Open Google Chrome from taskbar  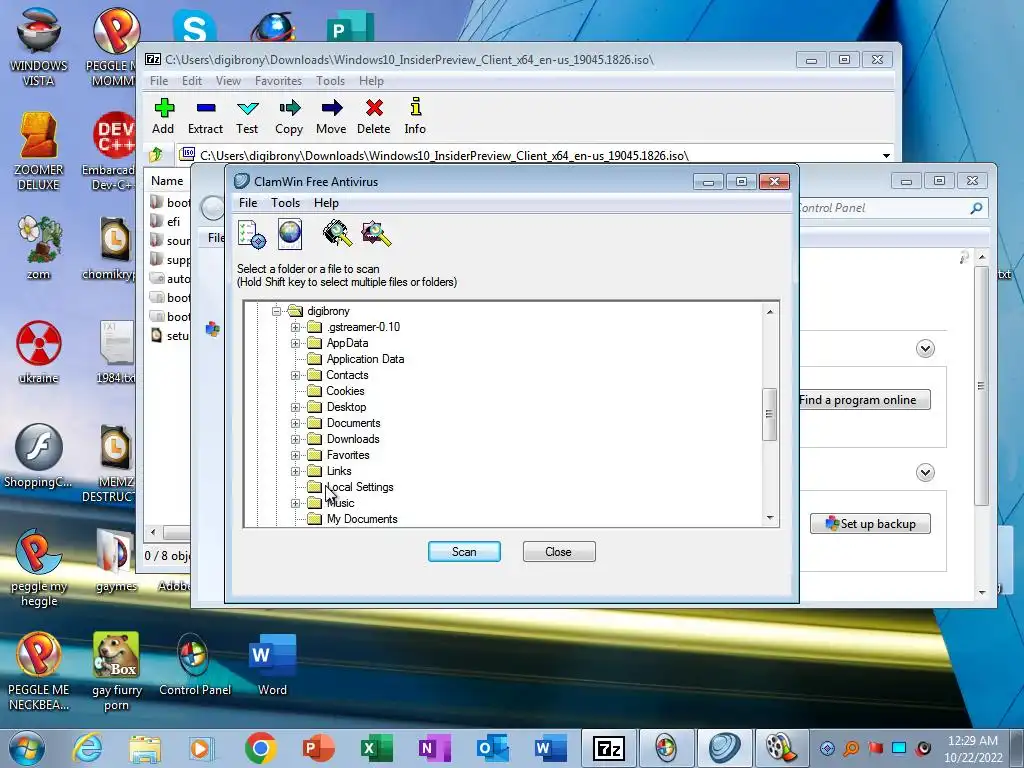point(261,748)
